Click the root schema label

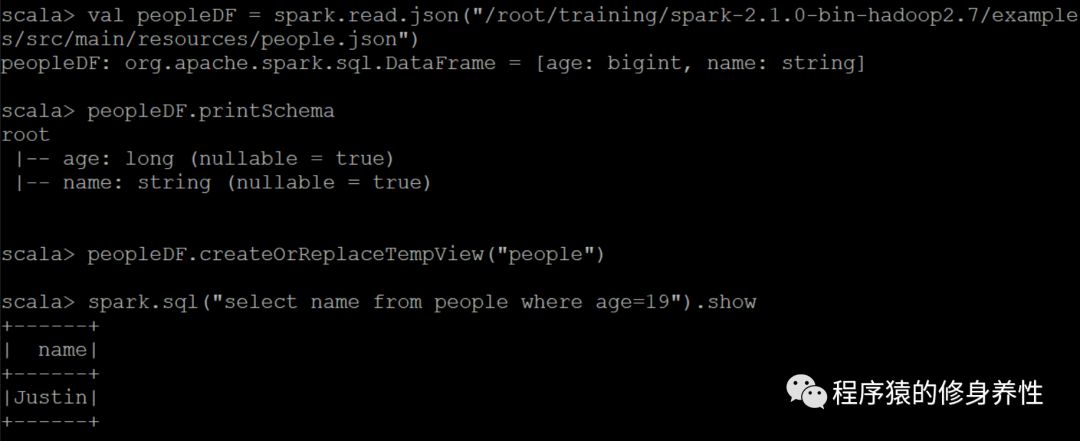[x=25, y=135]
